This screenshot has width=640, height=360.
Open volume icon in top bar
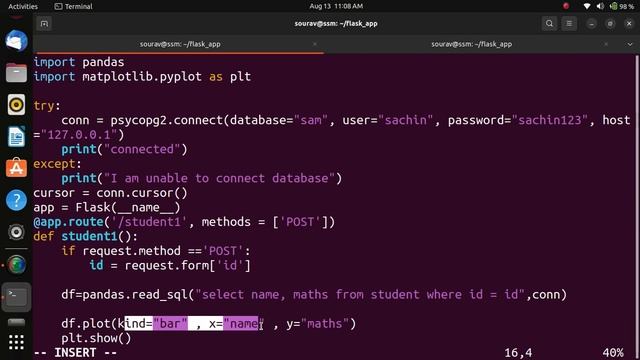pyautogui.click(x=600, y=6)
